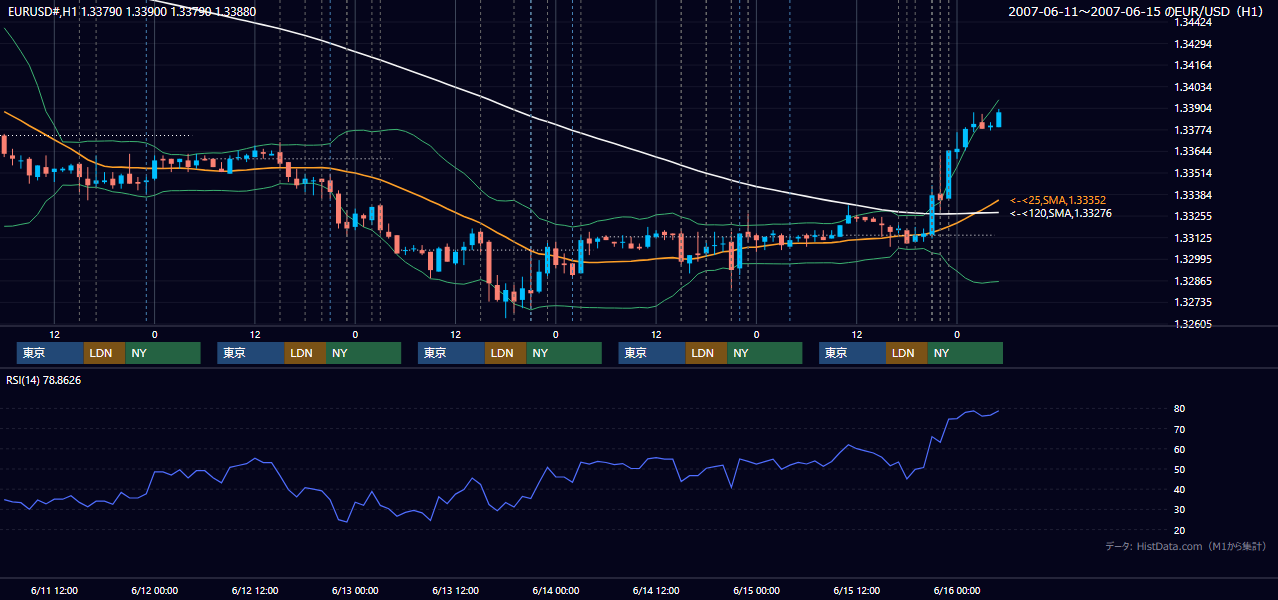The height and width of the screenshot is (600, 1278).
Task: Select the 6/11 12:00 time axis label
Action: coord(54,591)
